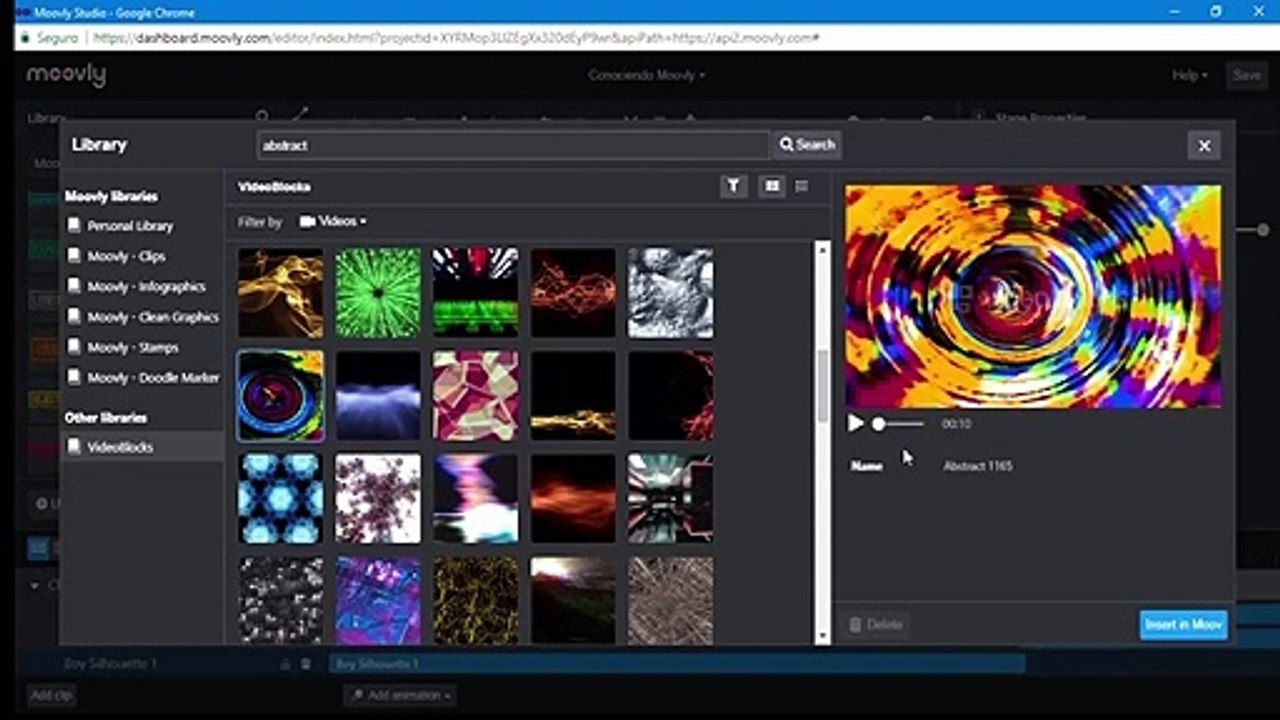Click the Chrome address bar URL

pyautogui.click(x=456, y=38)
